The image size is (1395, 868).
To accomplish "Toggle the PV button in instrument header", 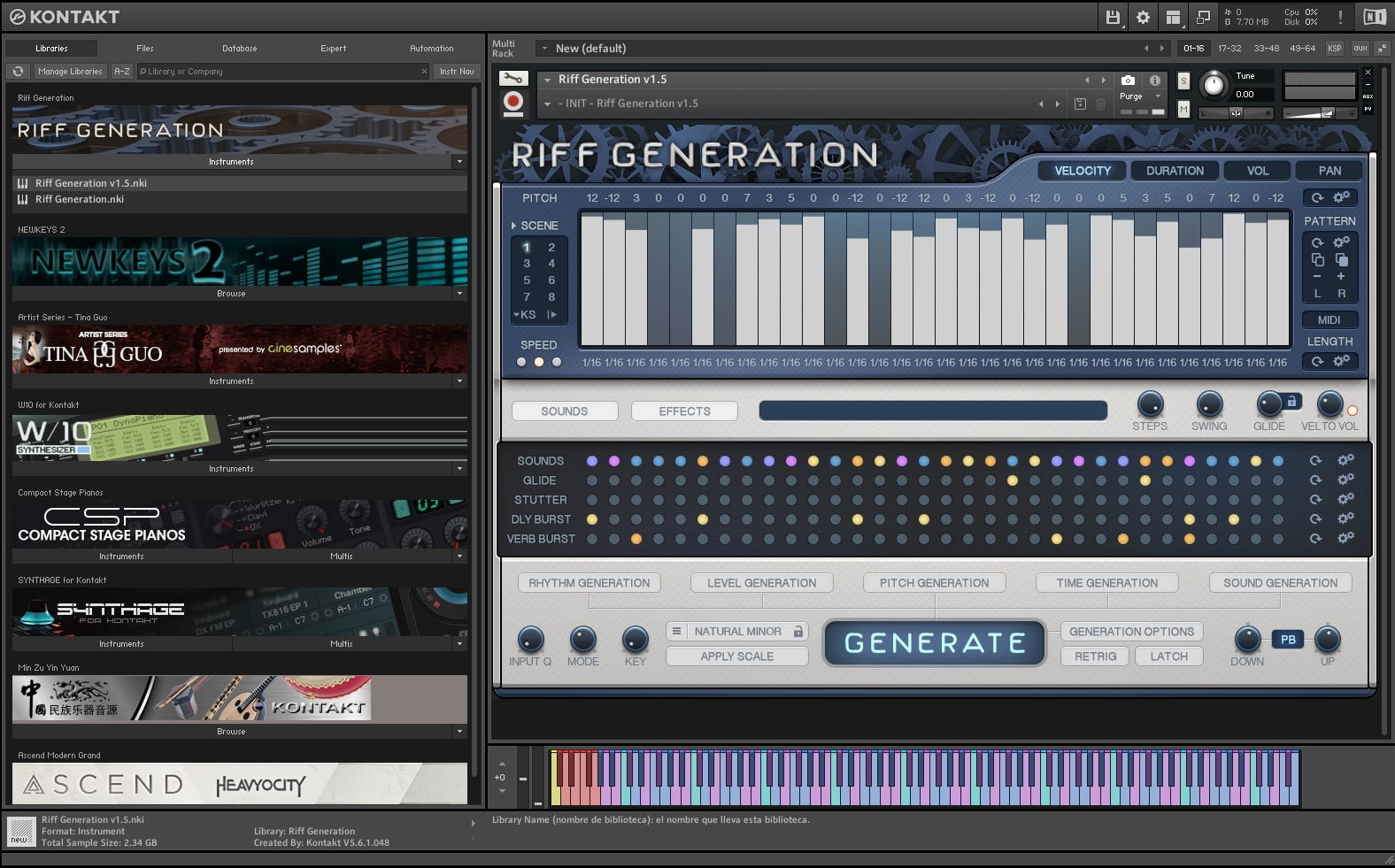I will (1368, 109).
